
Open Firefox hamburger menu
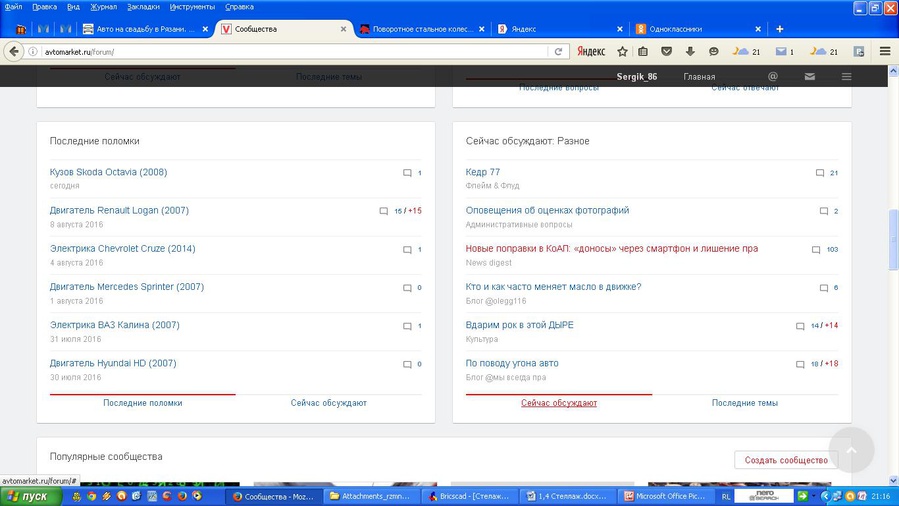tap(885, 52)
